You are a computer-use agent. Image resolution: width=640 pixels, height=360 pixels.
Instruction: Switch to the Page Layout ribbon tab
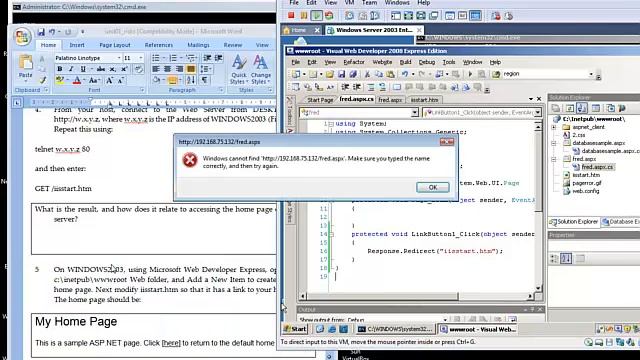click(115, 45)
